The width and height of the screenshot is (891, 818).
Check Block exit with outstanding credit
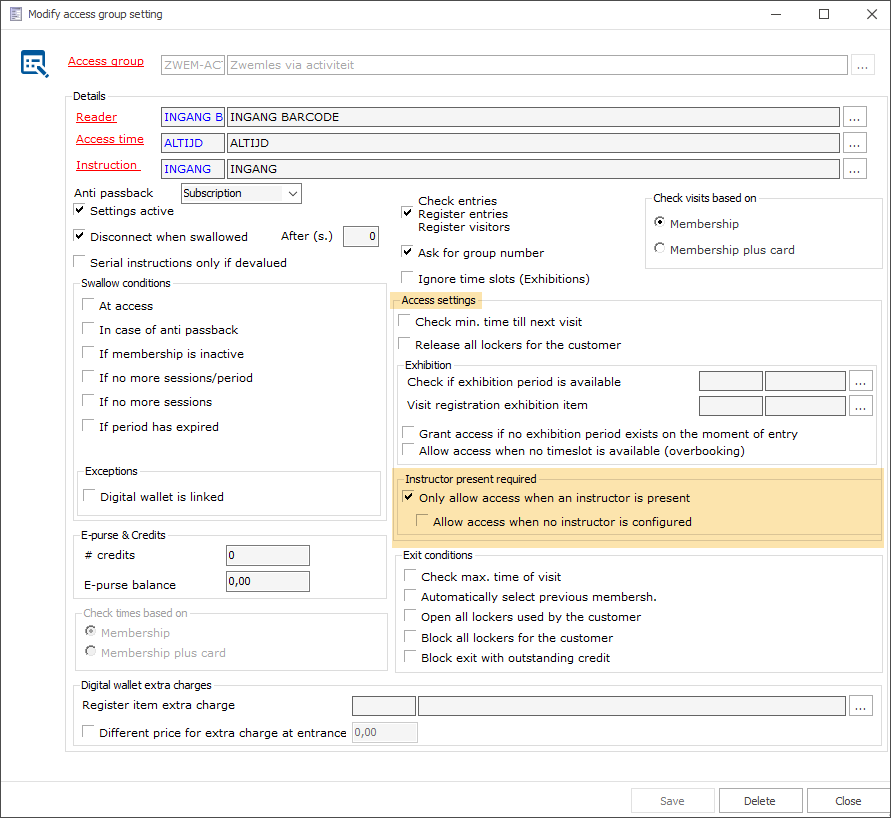410,657
